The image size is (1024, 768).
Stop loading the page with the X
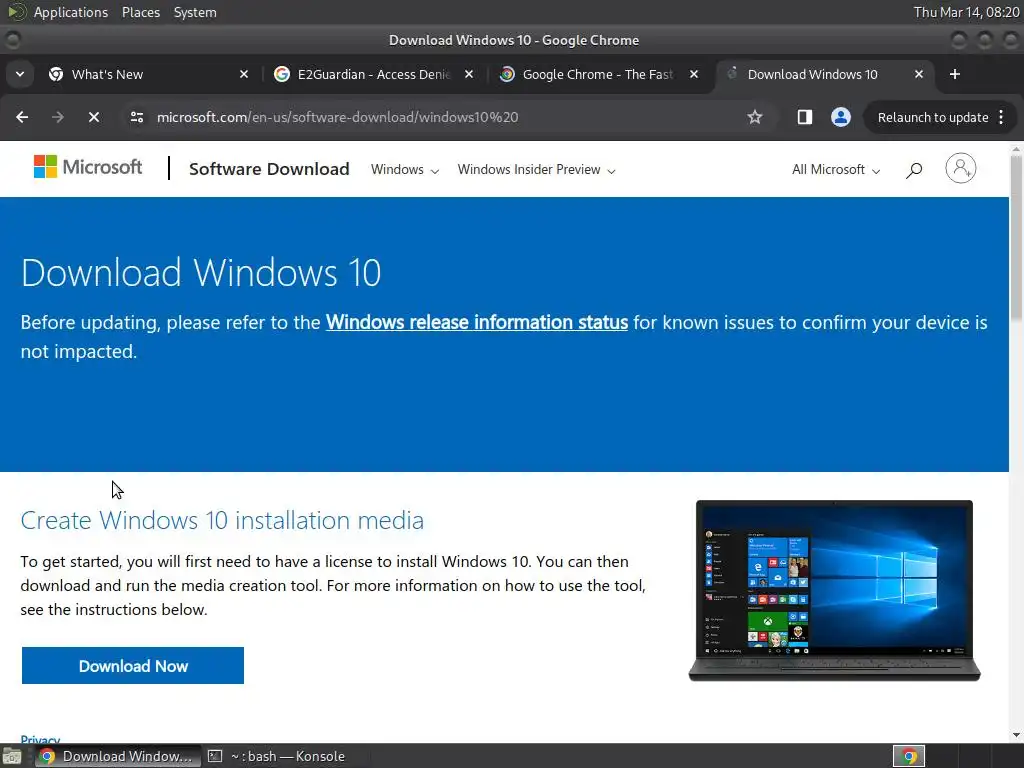[x=94, y=117]
